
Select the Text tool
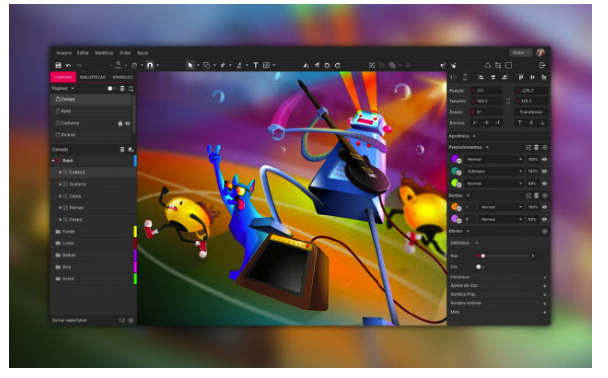point(256,66)
